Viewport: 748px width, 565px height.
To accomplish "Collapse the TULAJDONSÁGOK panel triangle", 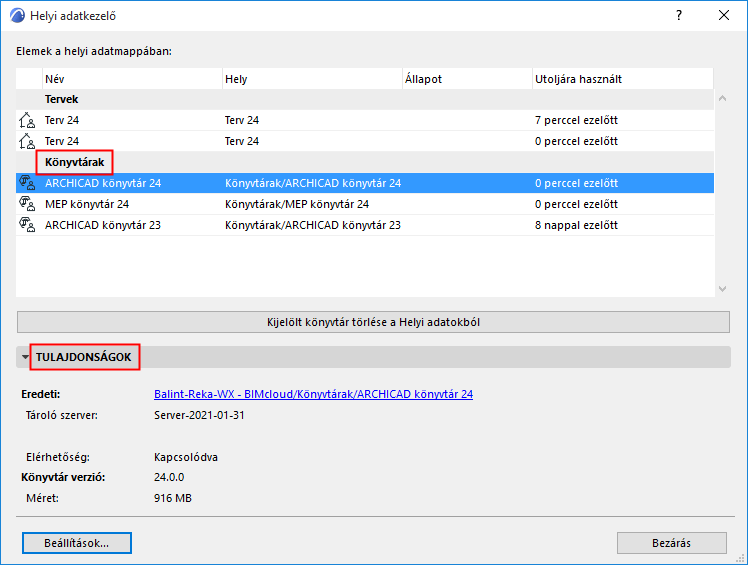I will click(x=25, y=357).
